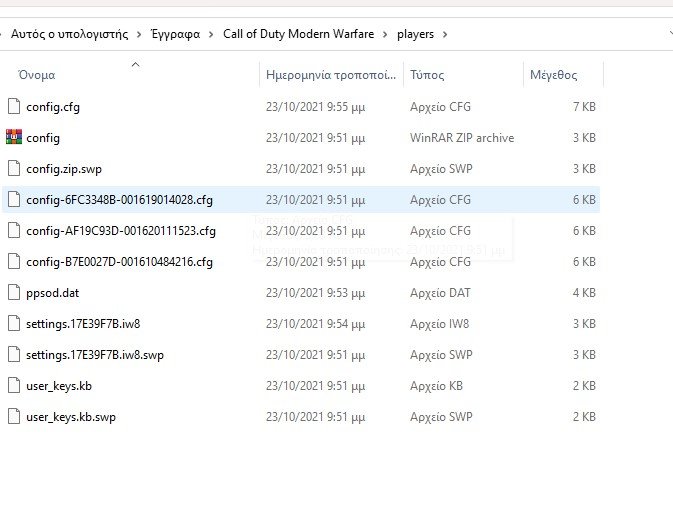Select the user_keys.kb file name
673x517 pixels.
59,386
